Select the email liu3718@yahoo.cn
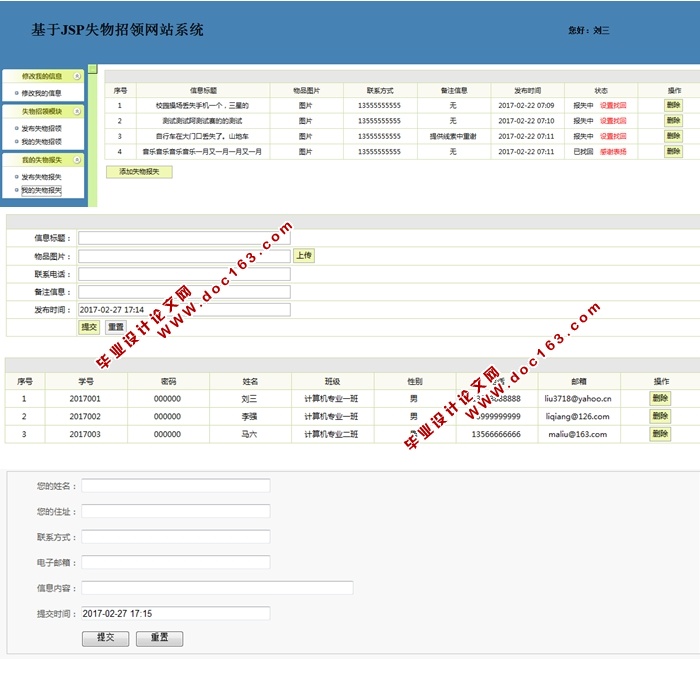The image size is (700, 677). pos(578,399)
